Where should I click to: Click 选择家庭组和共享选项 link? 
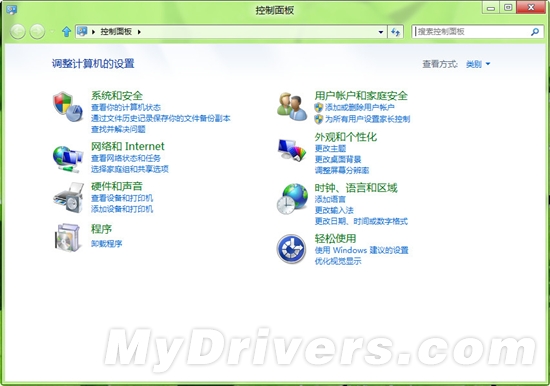click(130, 169)
